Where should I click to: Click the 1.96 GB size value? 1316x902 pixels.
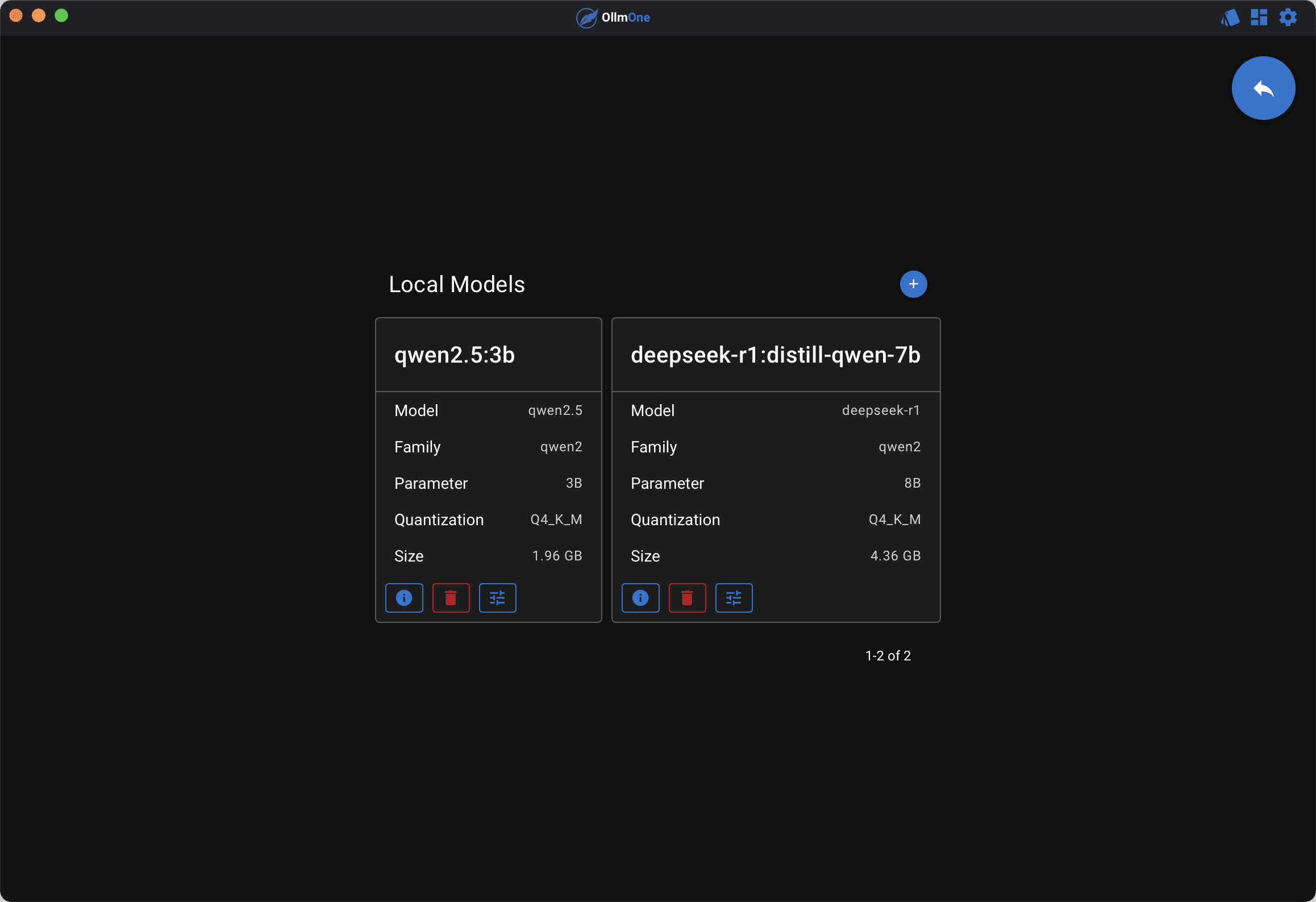[x=557, y=556]
